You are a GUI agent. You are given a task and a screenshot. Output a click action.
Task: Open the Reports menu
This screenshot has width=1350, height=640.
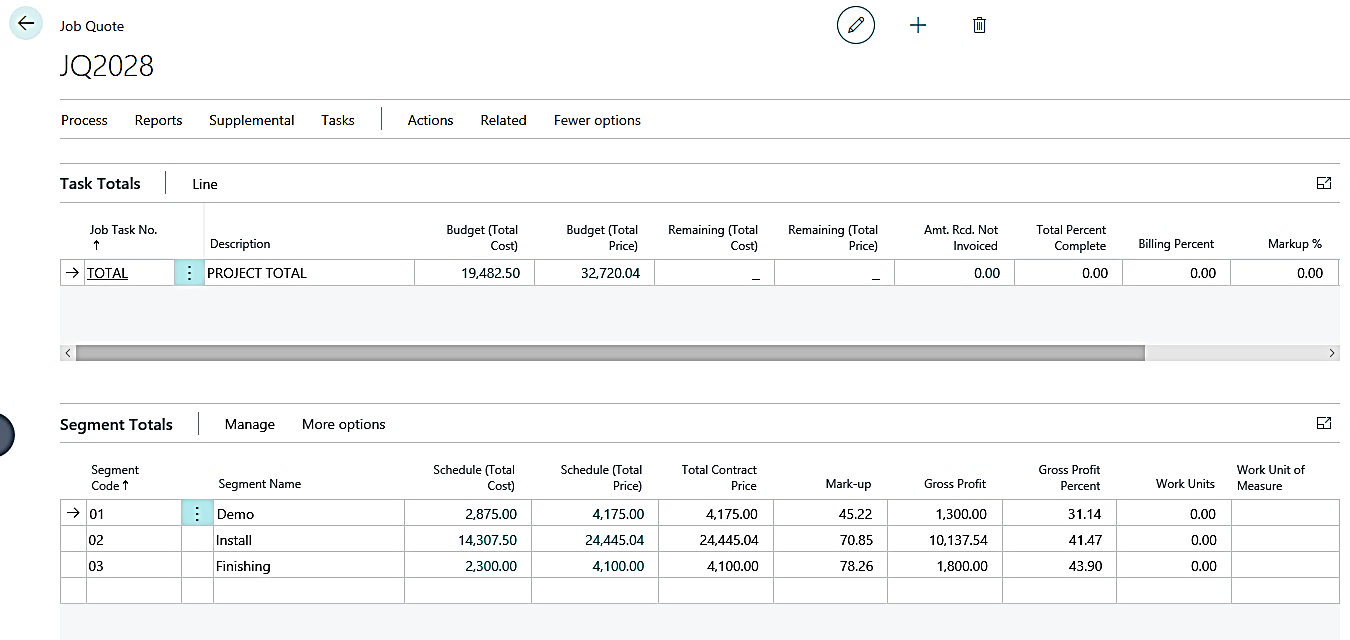tap(158, 120)
